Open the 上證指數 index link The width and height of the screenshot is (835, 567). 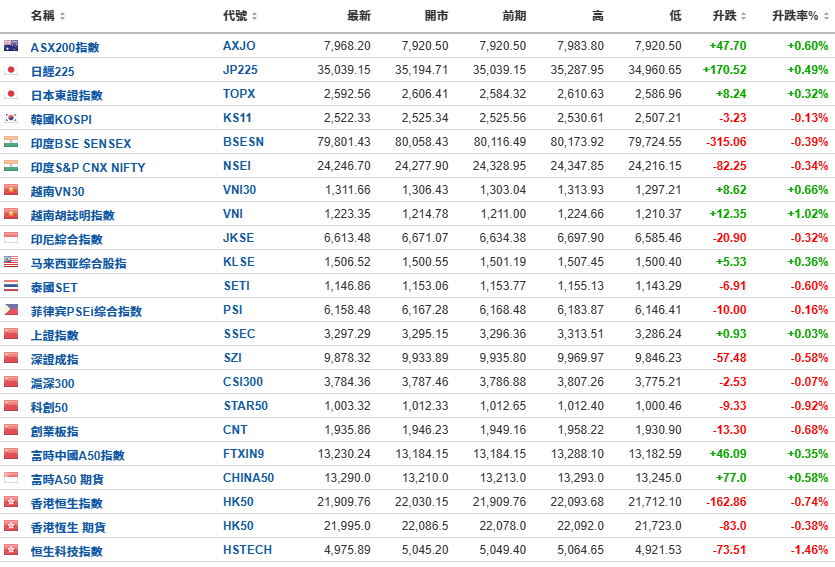click(55, 335)
